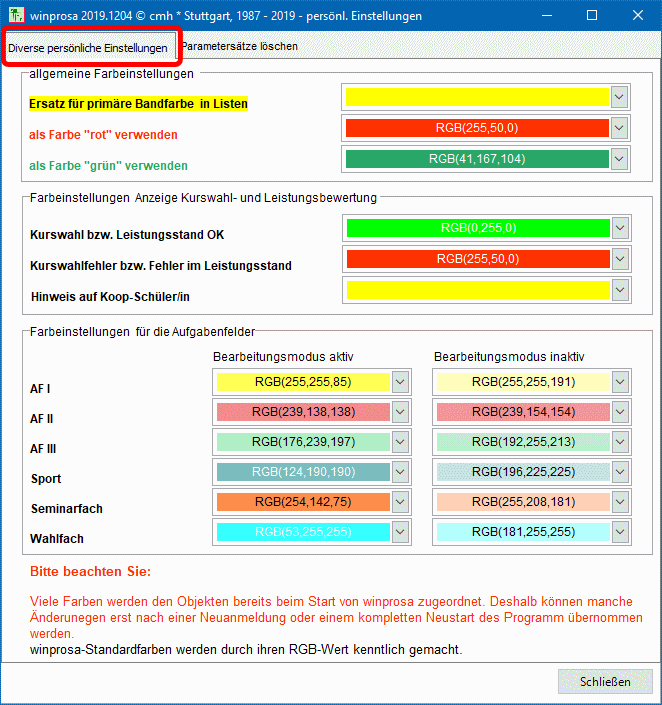Viewport: 662px width, 705px height.
Task: Select Seminarfach inactive swatch RGB(255,208,181)
Action: coord(522,502)
